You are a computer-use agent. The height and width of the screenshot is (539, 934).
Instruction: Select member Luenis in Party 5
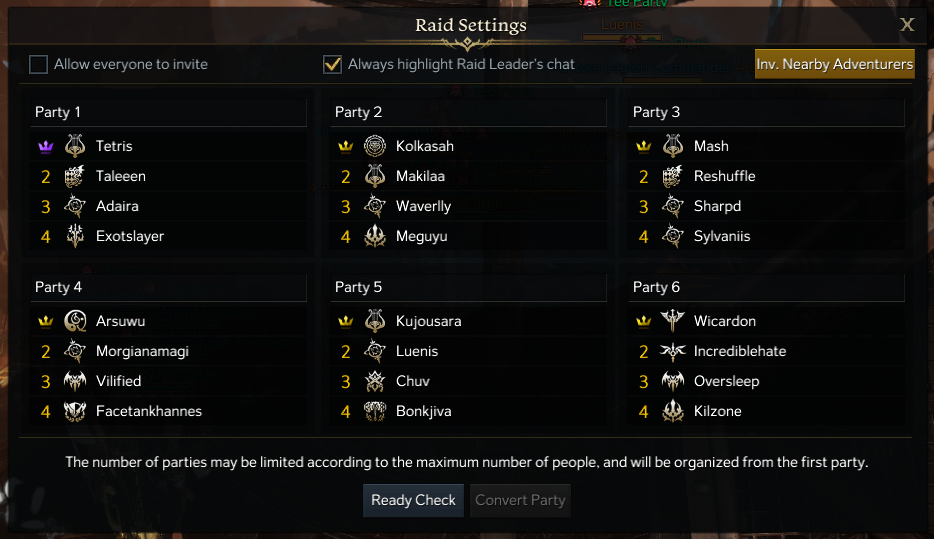[417, 351]
